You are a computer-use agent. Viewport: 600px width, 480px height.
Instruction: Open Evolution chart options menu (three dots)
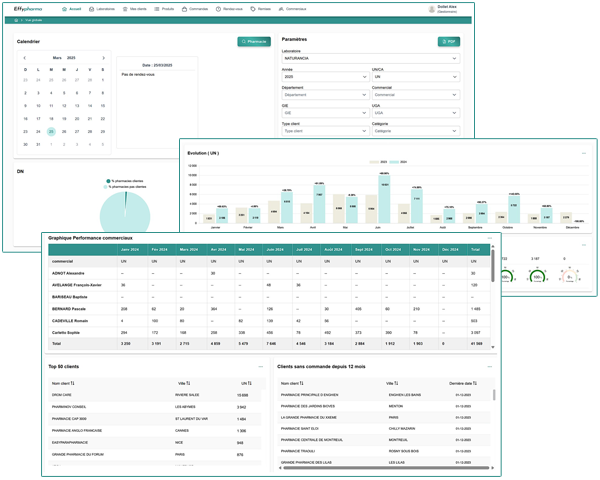[583, 153]
